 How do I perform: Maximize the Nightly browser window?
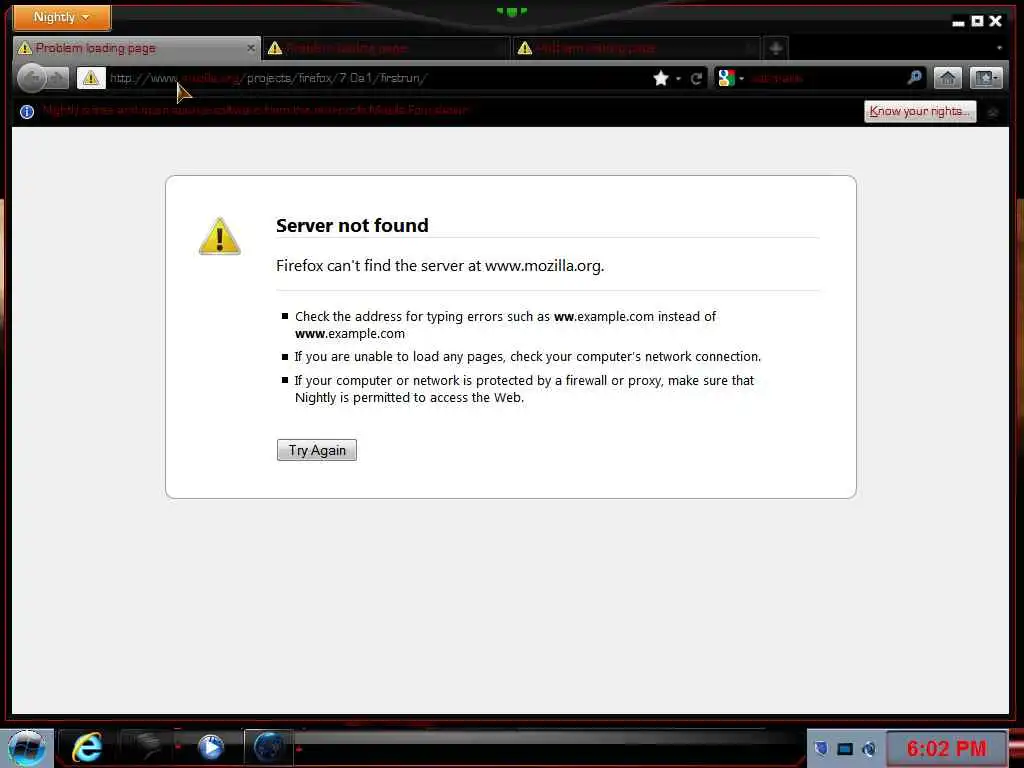tap(977, 22)
